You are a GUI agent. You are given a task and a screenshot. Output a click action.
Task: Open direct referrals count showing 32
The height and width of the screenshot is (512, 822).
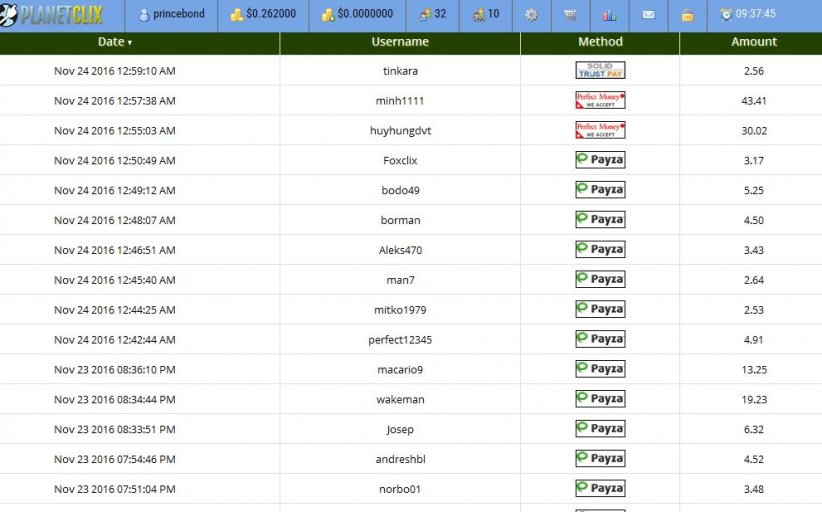pos(433,15)
